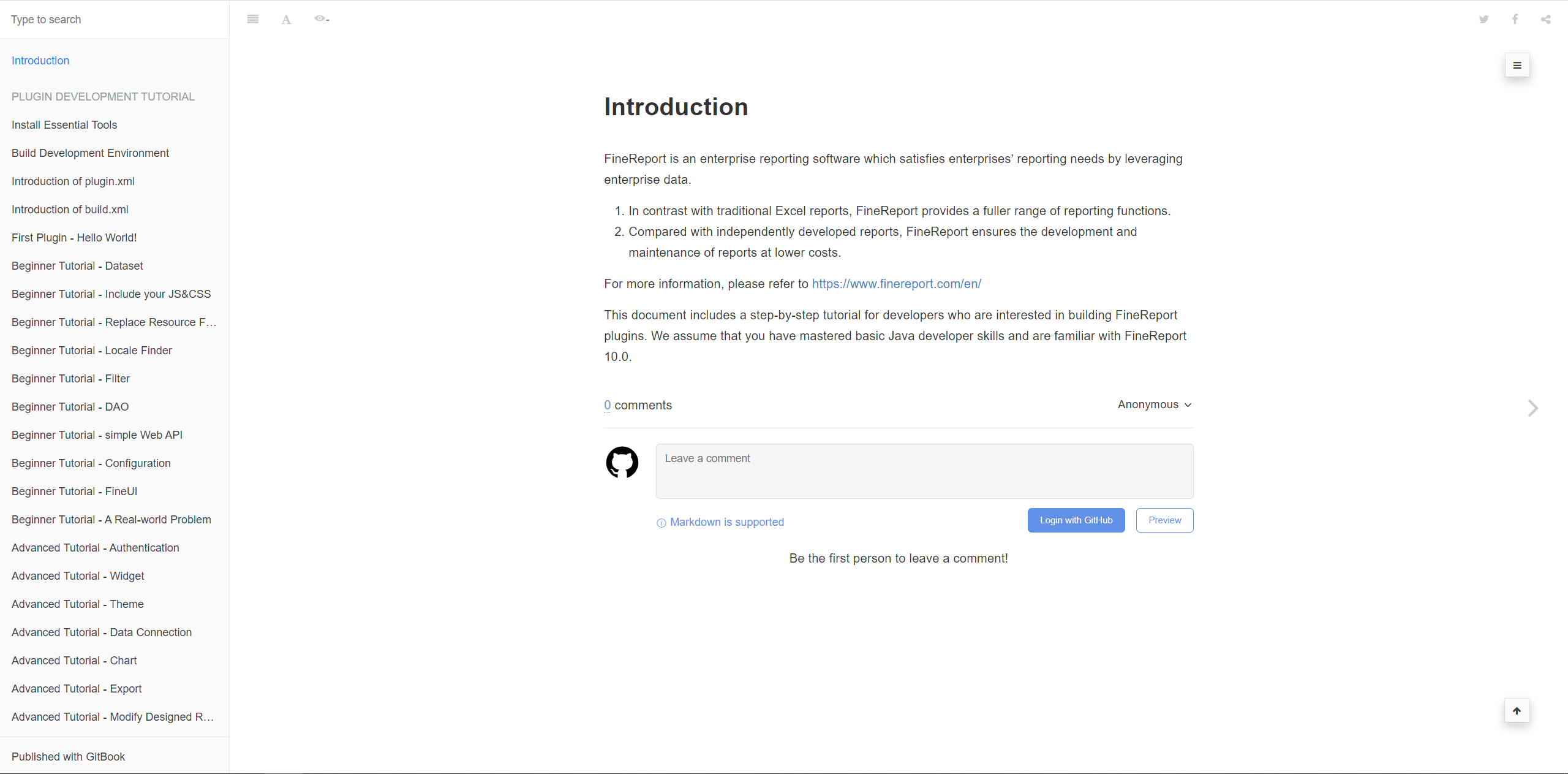
Task: Click the Preview comment button
Action: 1164,520
